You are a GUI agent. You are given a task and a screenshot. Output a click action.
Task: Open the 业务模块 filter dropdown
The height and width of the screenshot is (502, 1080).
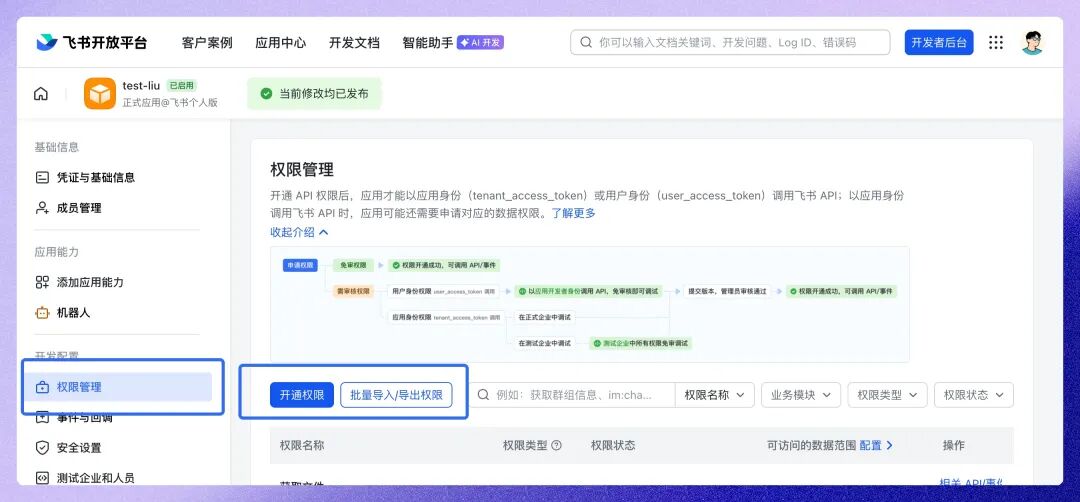click(800, 395)
